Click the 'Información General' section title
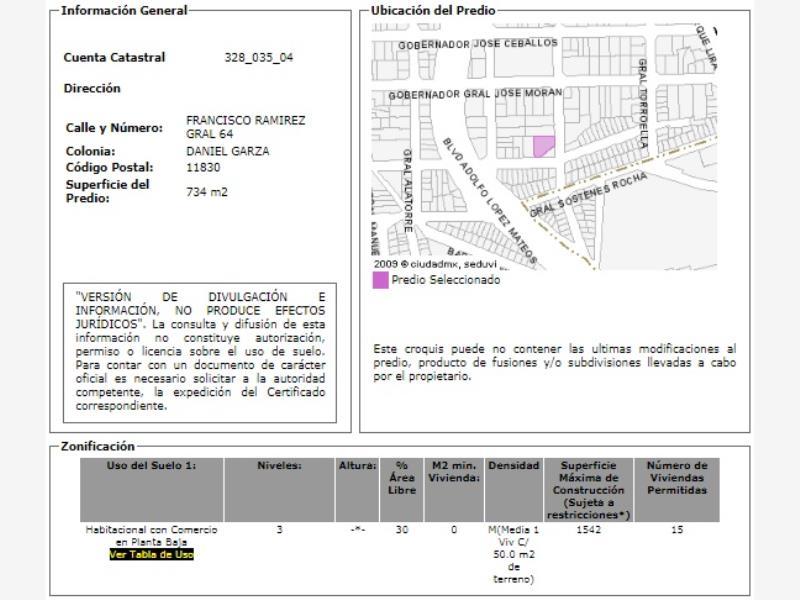The height and width of the screenshot is (600, 800). (124, 10)
